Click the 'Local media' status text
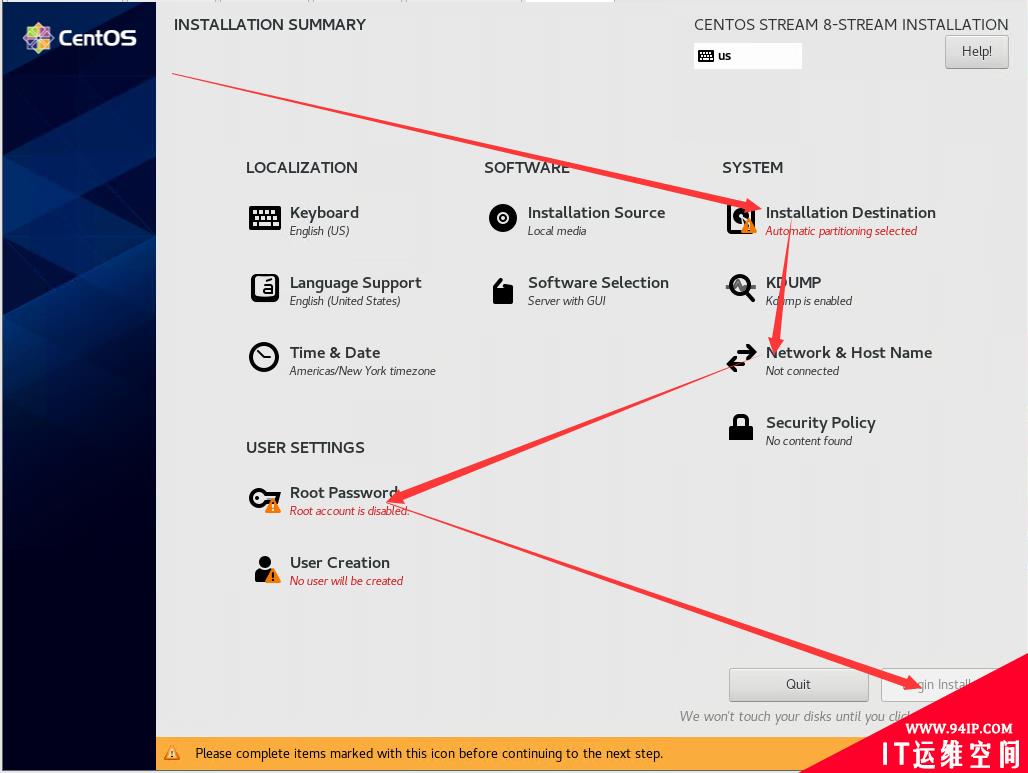 tap(557, 231)
